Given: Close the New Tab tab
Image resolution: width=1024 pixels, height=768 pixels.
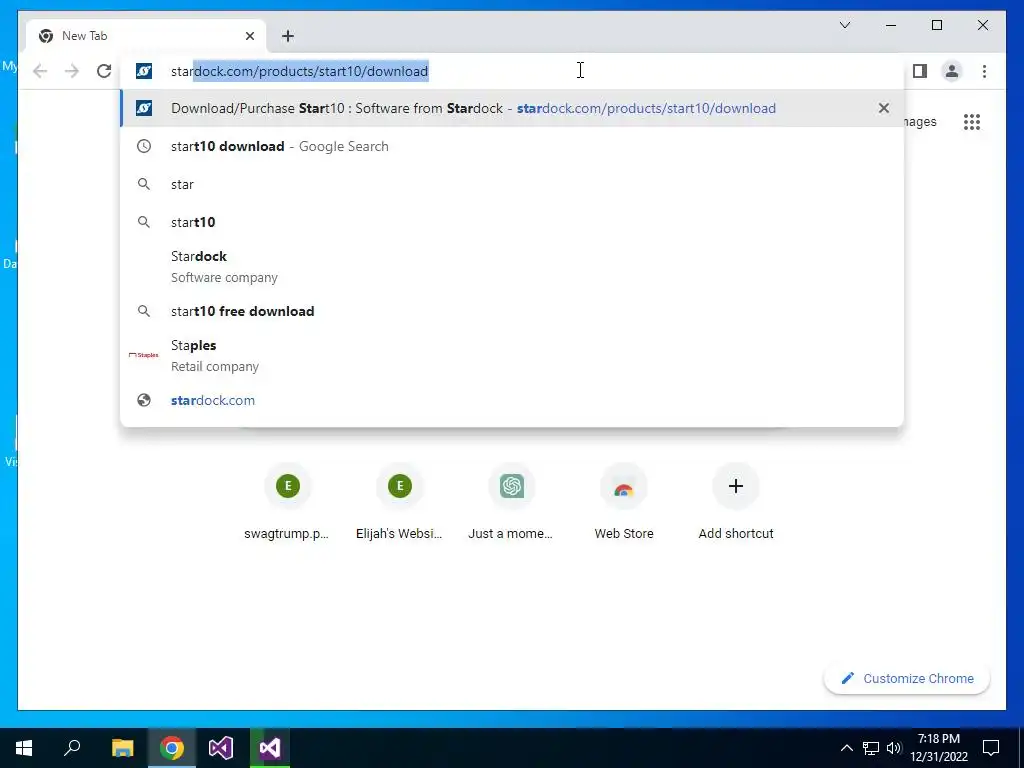Looking at the screenshot, I should click(249, 36).
